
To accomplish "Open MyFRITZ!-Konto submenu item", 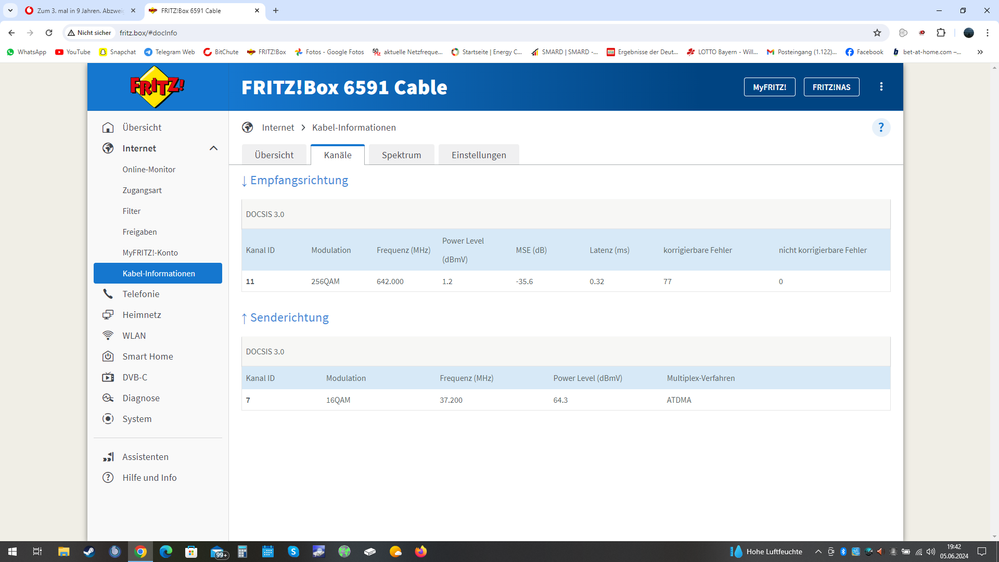I will [150, 252].
